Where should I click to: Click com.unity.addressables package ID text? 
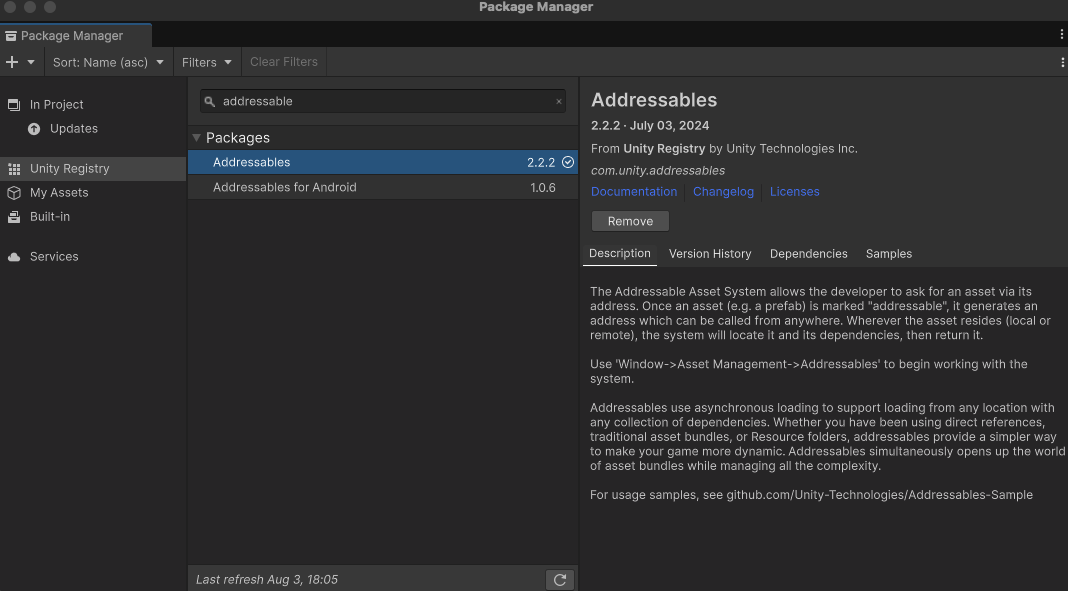[x=658, y=171]
